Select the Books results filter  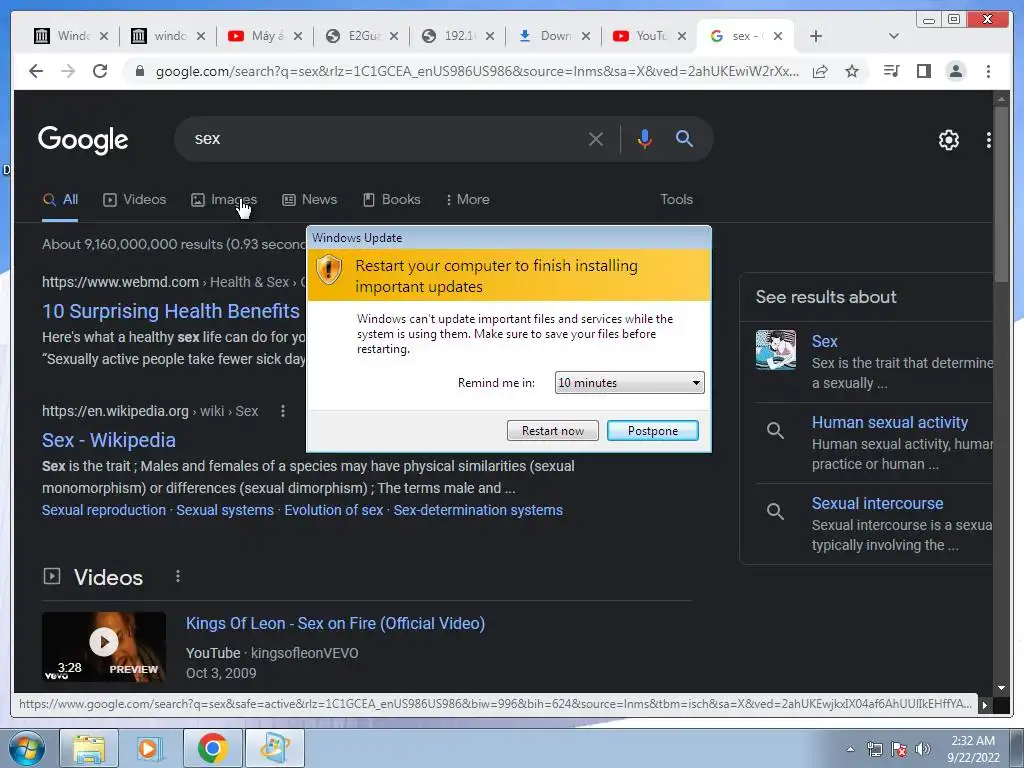point(391,200)
